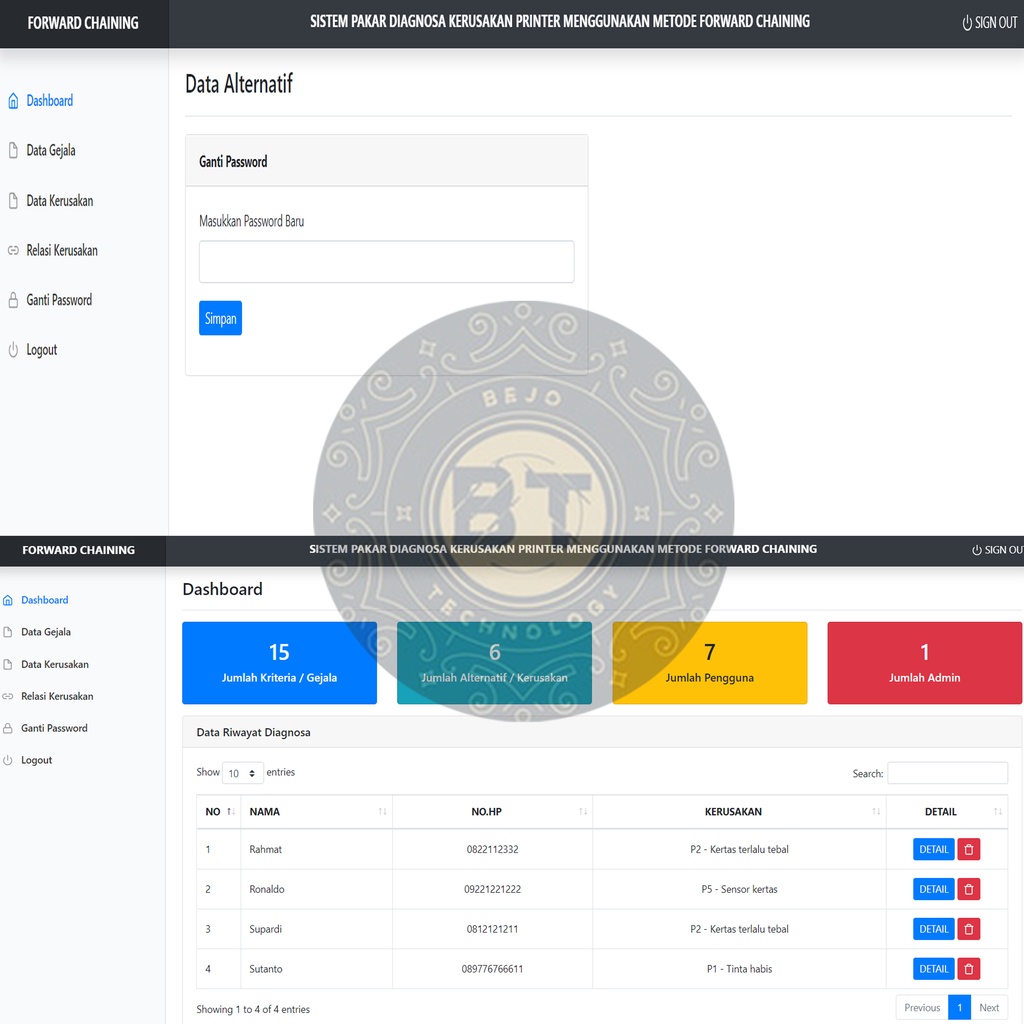1024x1024 pixels.
Task: Click the Data Gejala file icon in the bottom sidebar
Action: point(8,632)
